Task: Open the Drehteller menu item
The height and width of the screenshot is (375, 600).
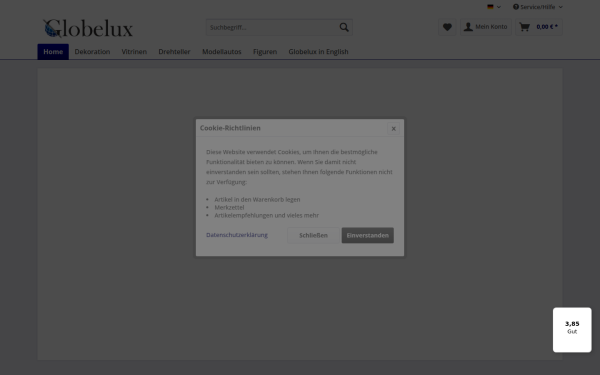Action: (x=174, y=52)
